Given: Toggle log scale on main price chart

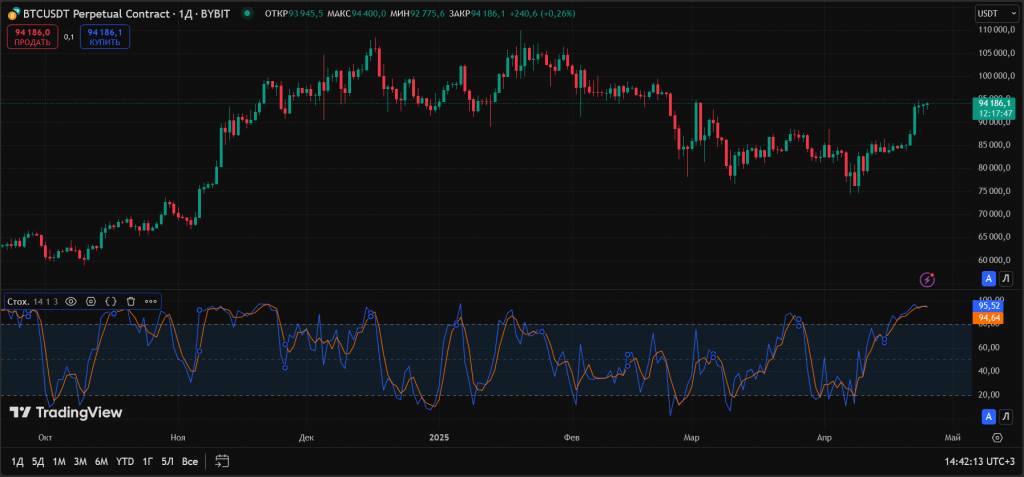Looking at the screenshot, I should 1006,278.
